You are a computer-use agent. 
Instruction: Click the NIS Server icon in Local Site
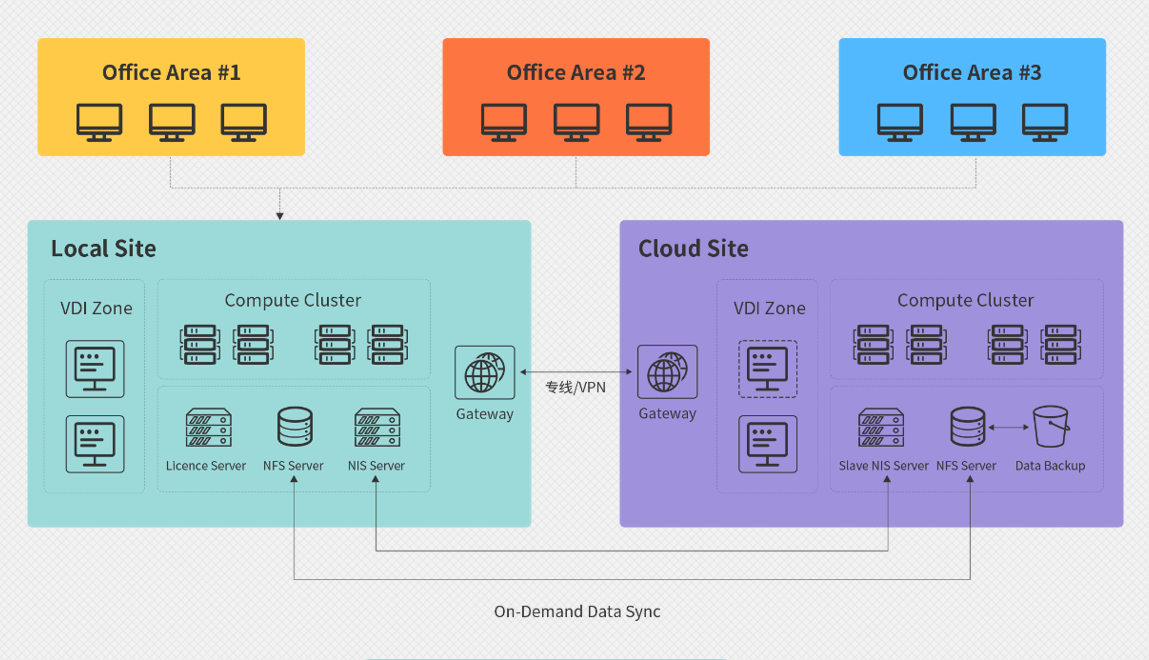pos(377,427)
